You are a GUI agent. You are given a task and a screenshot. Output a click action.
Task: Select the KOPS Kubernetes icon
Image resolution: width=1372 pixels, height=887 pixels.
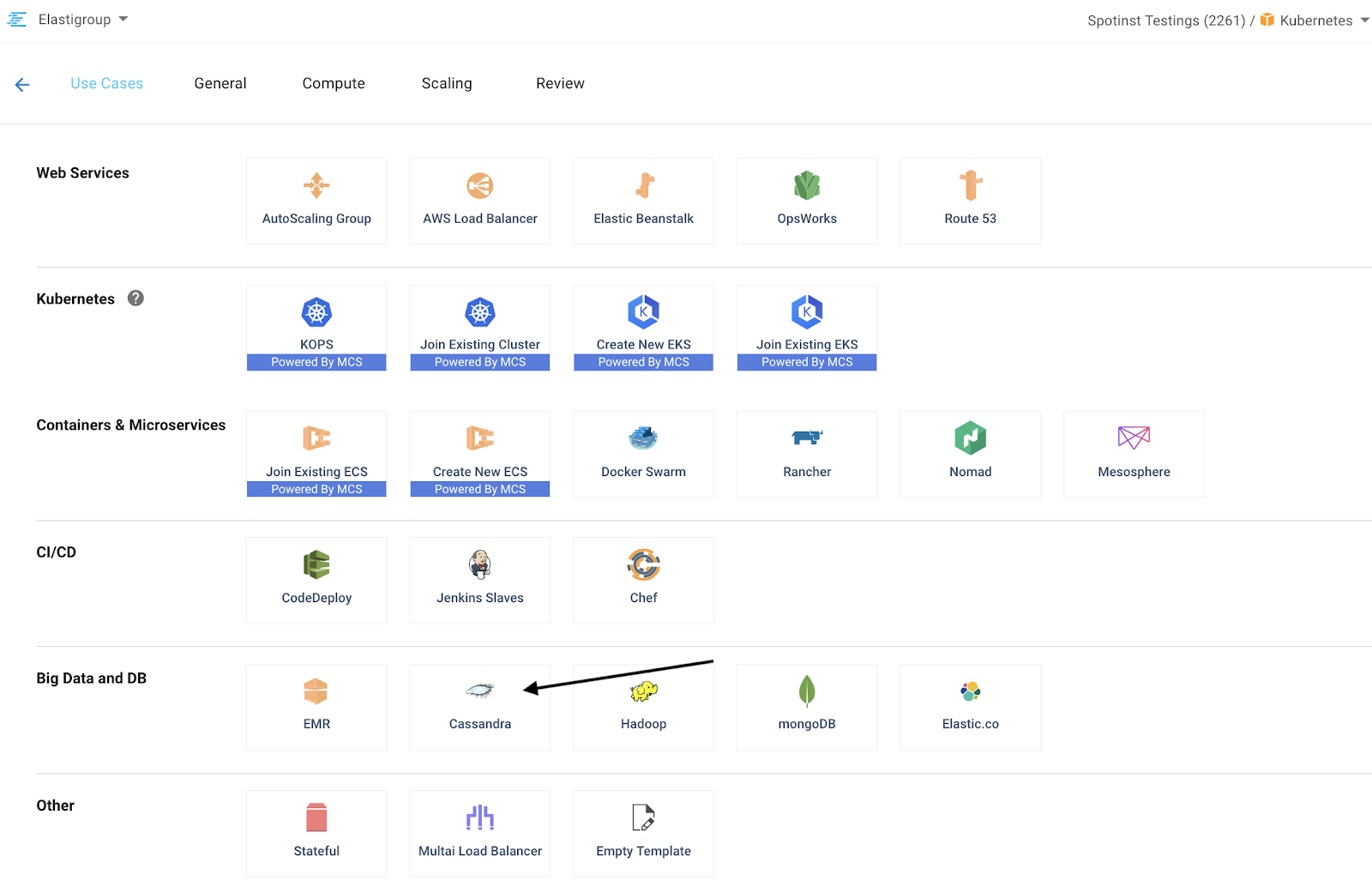pyautogui.click(x=316, y=313)
